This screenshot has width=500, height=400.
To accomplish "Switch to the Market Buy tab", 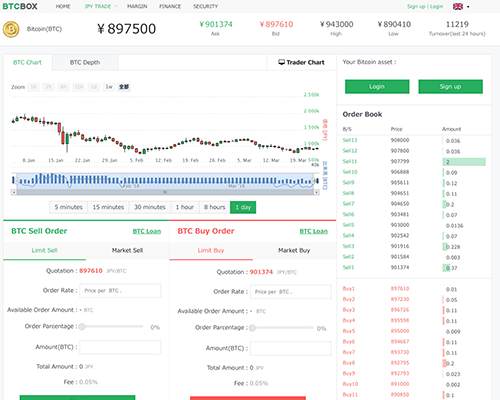I will point(294,250).
